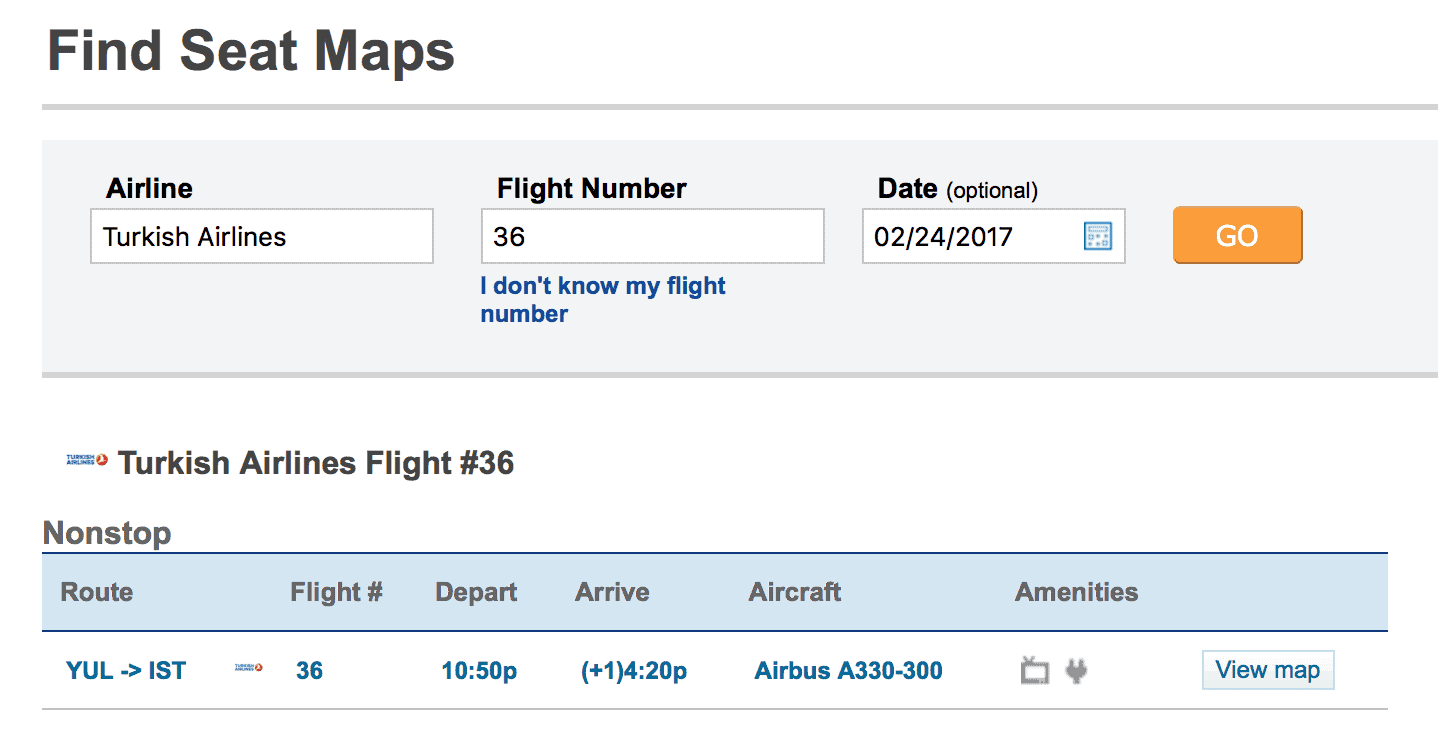
Task: Click the Amenities column header
Action: 1076,592
